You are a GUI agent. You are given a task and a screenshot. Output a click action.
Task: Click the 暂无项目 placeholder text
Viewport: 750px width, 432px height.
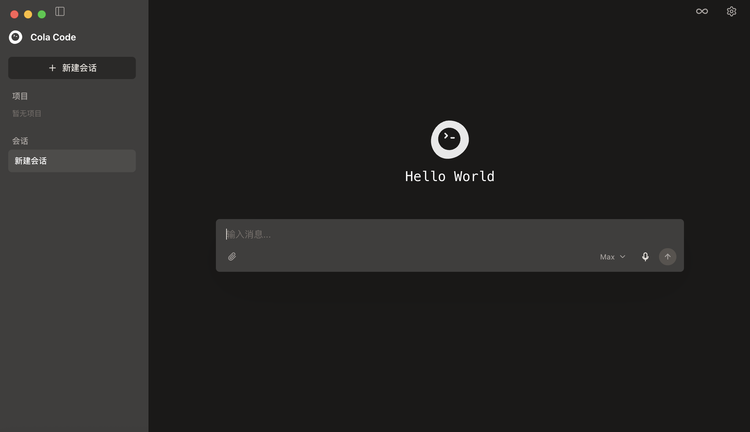click(x=27, y=113)
